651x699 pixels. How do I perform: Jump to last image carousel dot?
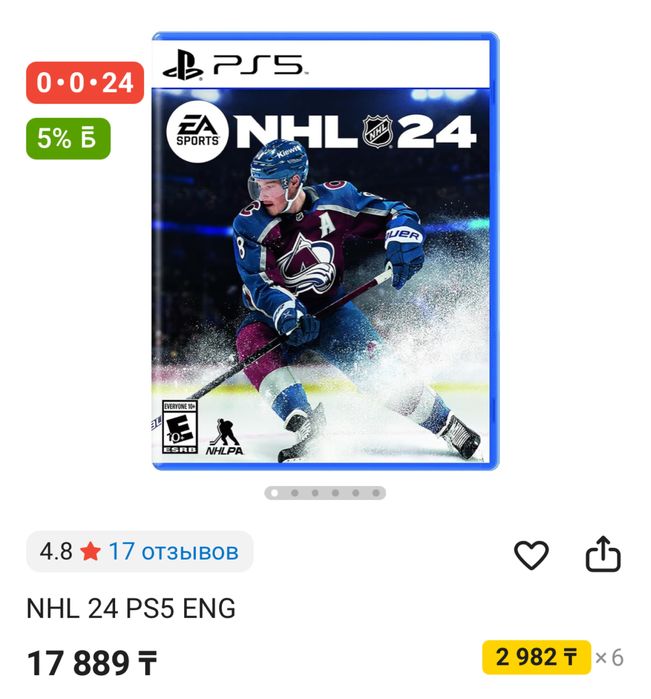click(376, 493)
